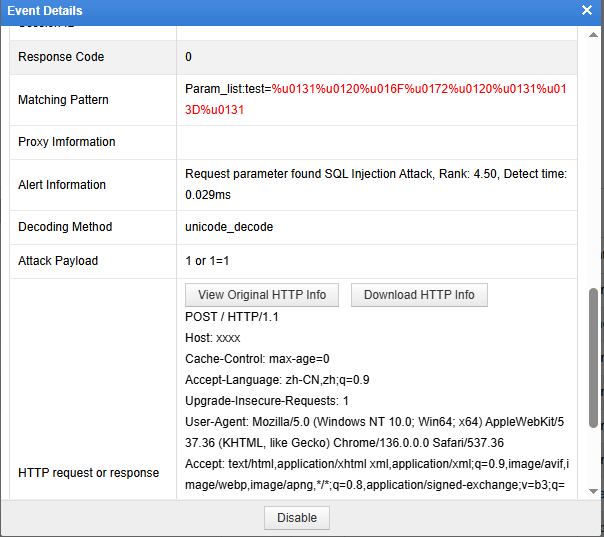604x537 pixels.
Task: Click the scrollbar down arrow
Action: [593, 490]
